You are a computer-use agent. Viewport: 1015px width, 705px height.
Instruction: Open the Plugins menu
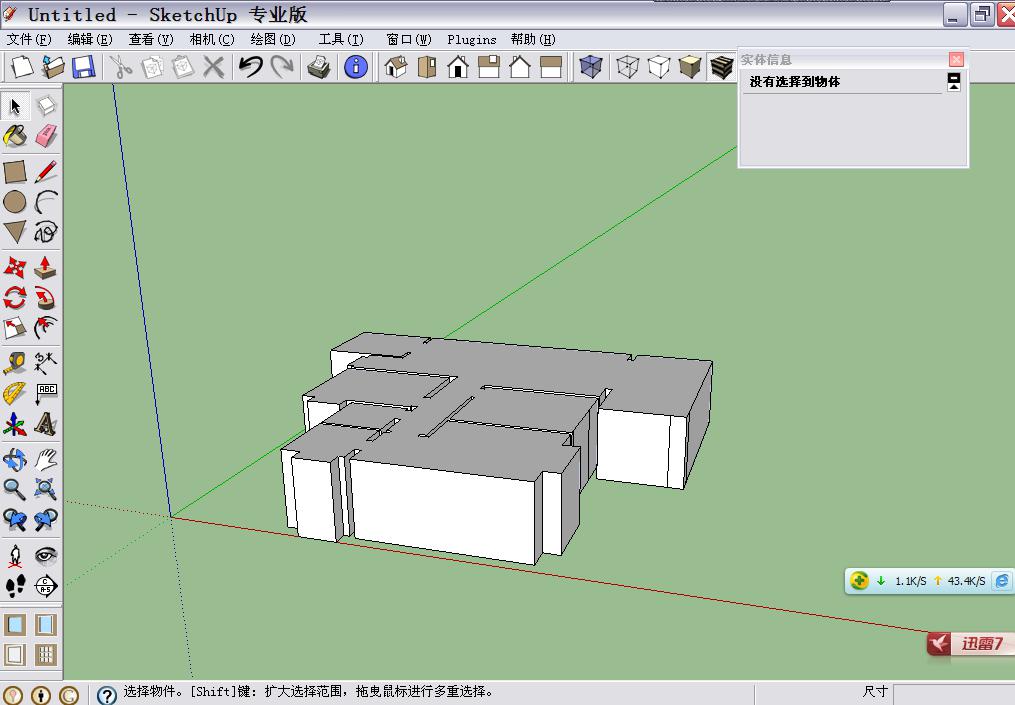[472, 39]
